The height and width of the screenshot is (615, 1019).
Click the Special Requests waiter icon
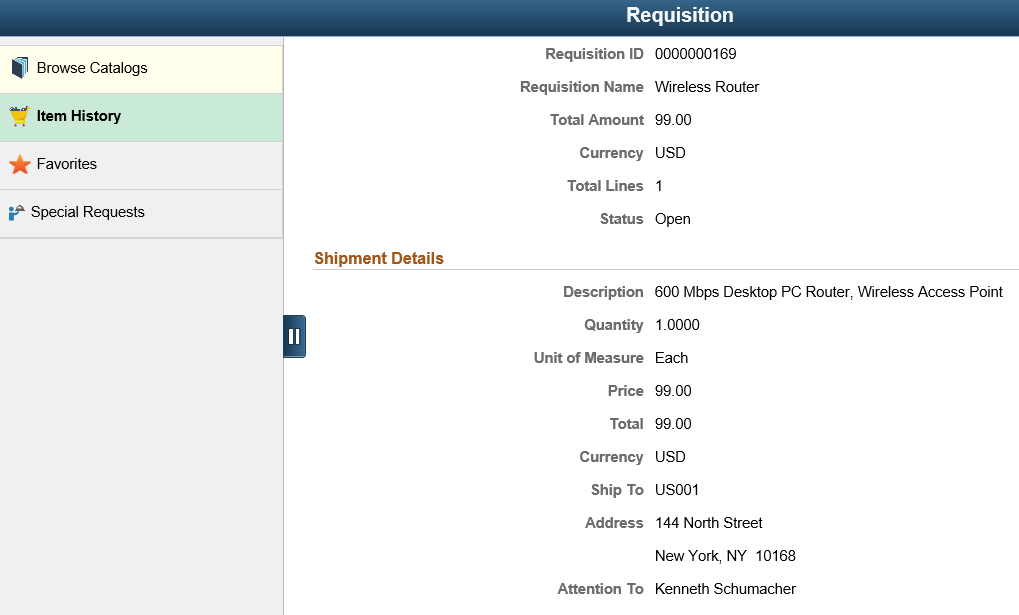coord(16,213)
